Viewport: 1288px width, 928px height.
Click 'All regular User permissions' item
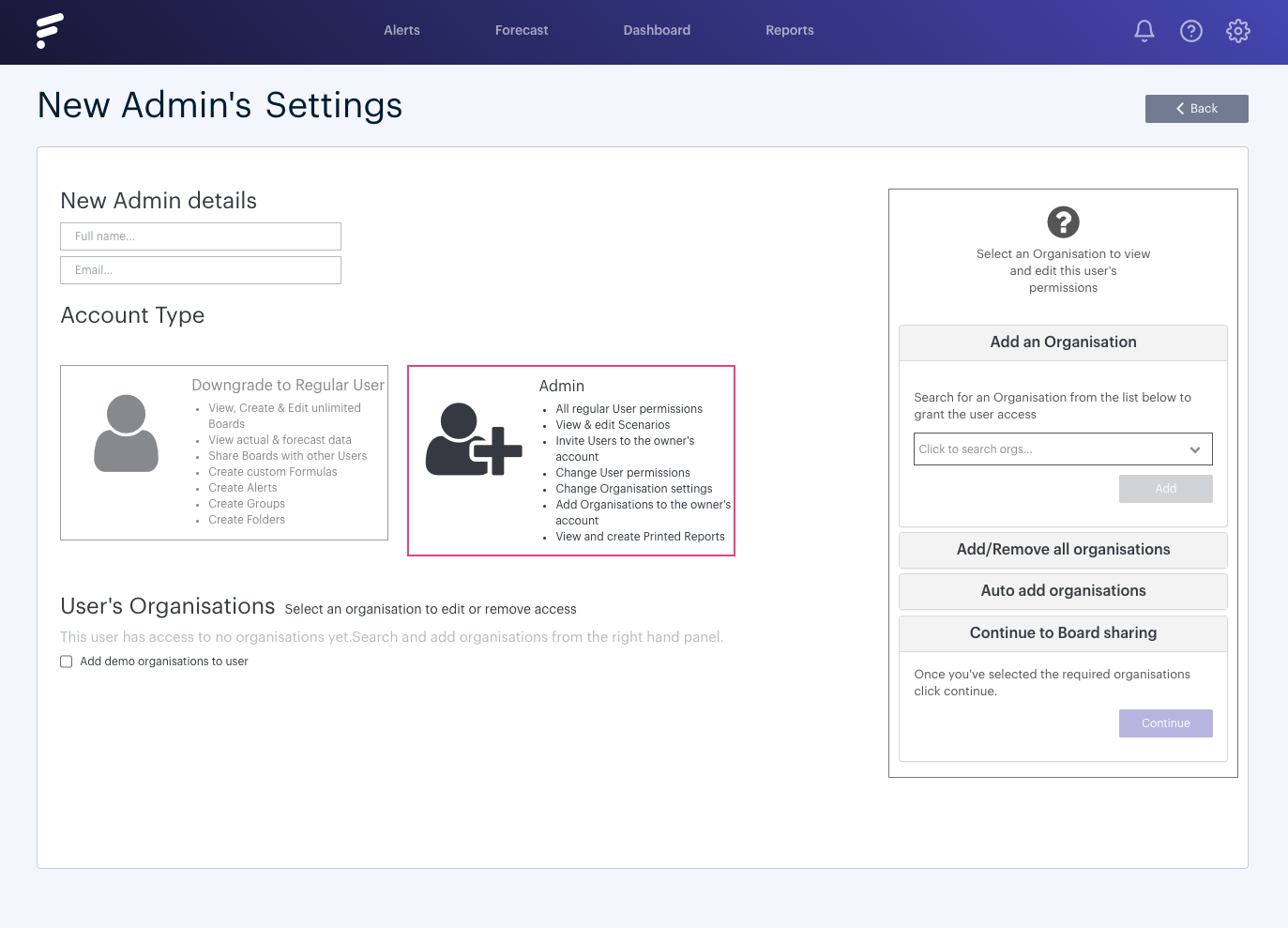[629, 409]
